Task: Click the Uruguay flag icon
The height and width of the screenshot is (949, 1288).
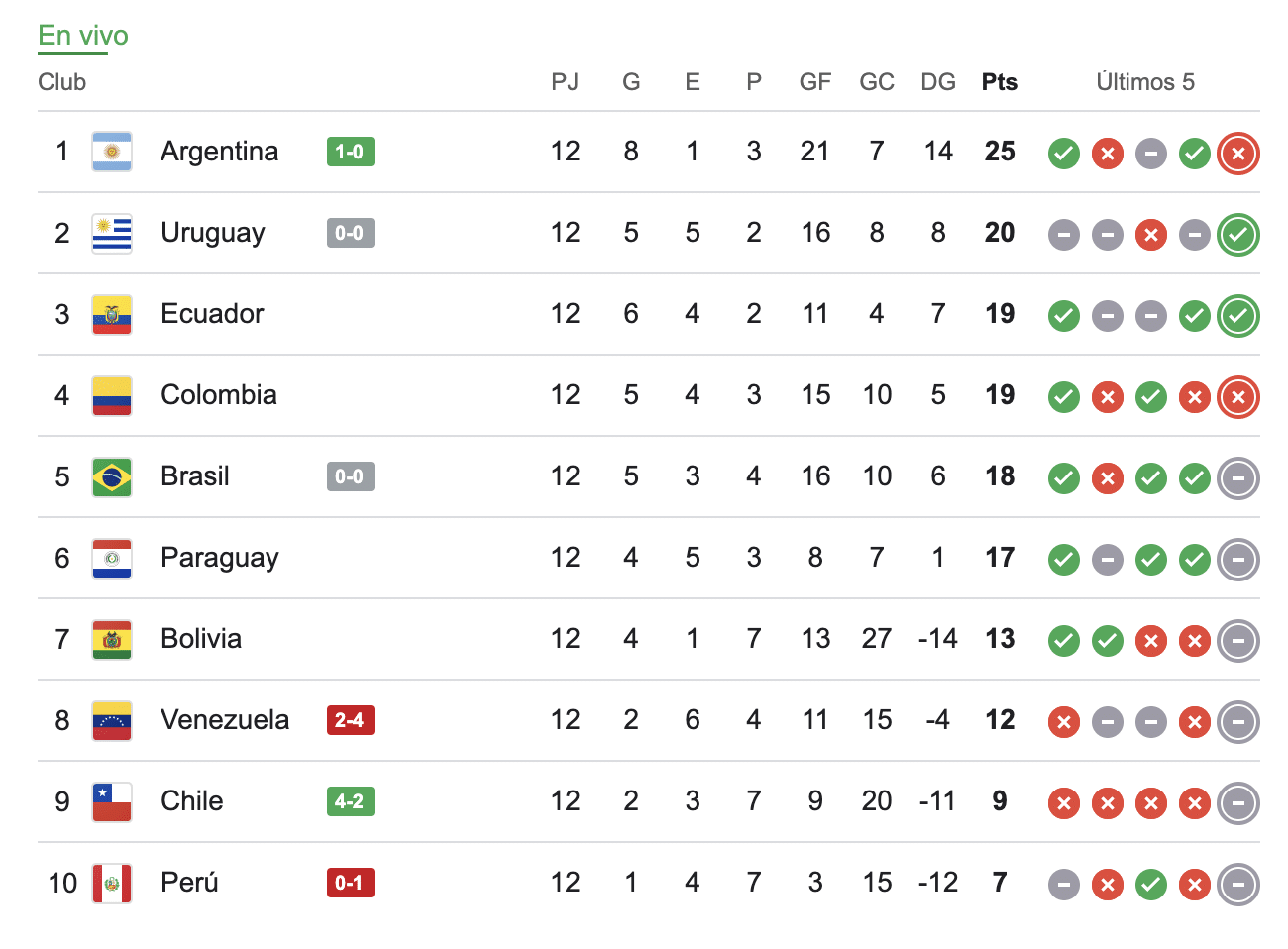Action: (112, 233)
